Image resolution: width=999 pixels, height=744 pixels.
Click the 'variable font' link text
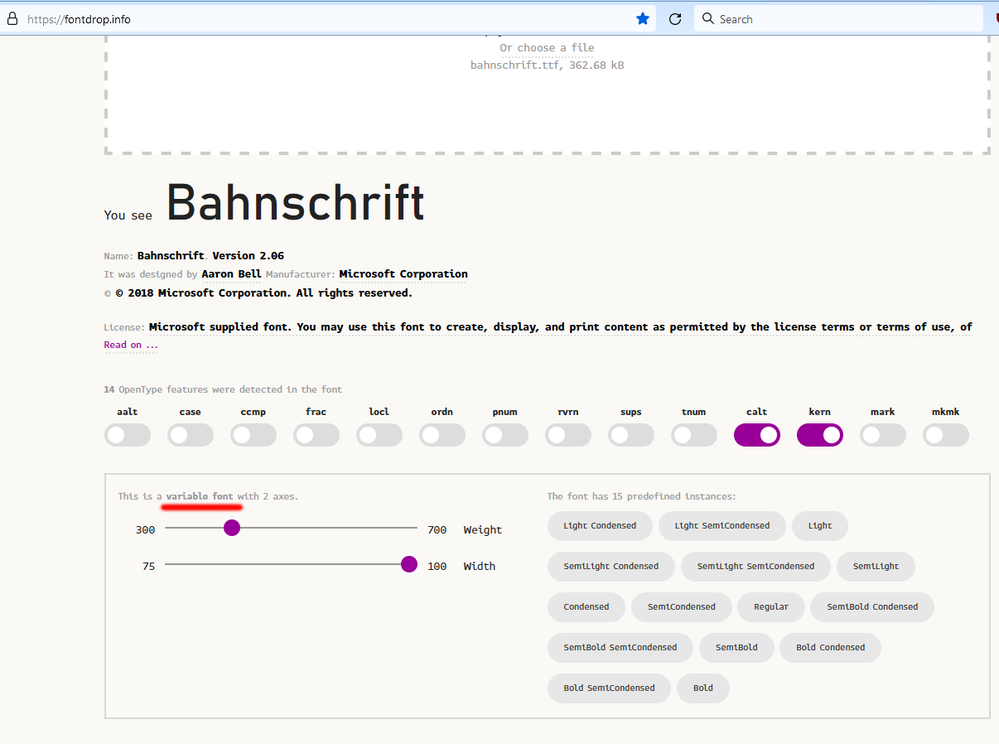coord(199,496)
